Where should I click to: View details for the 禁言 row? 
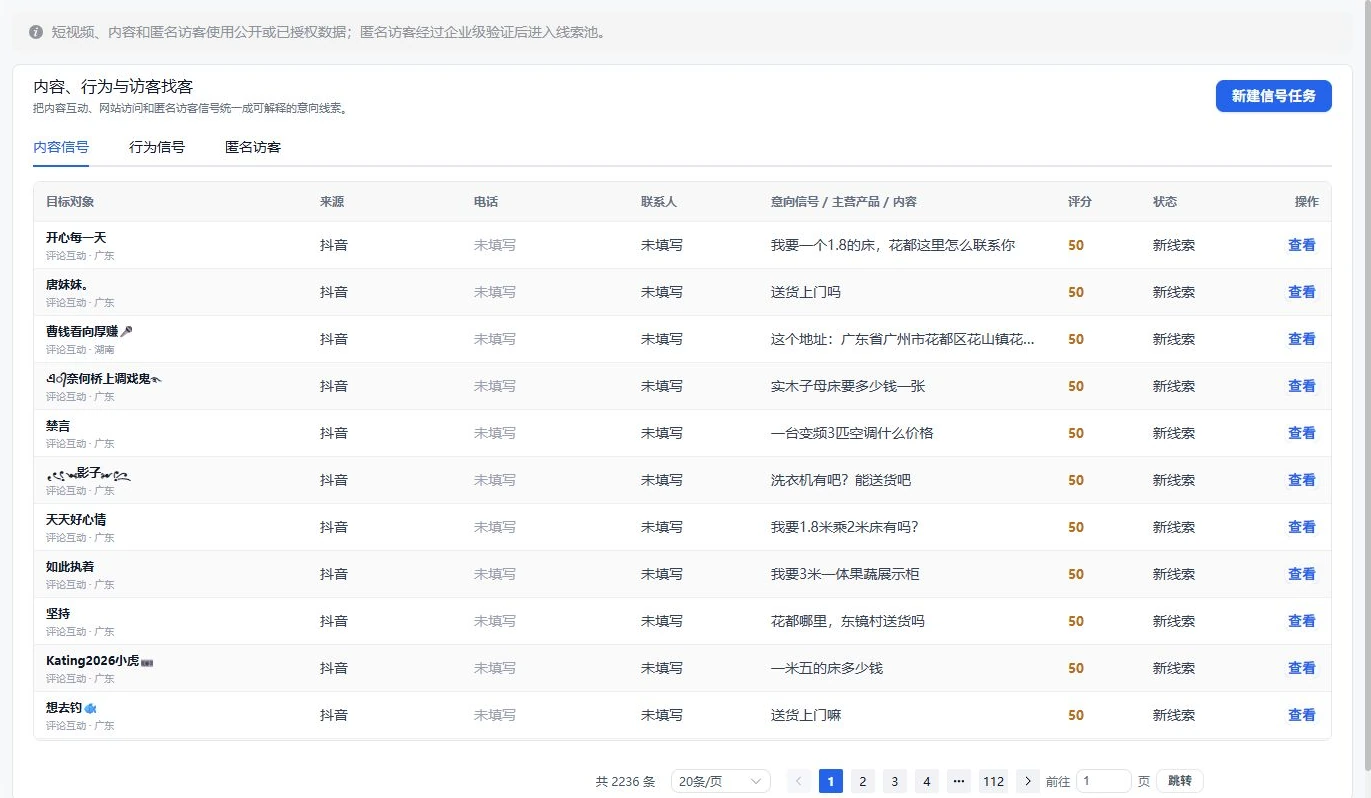point(1301,433)
